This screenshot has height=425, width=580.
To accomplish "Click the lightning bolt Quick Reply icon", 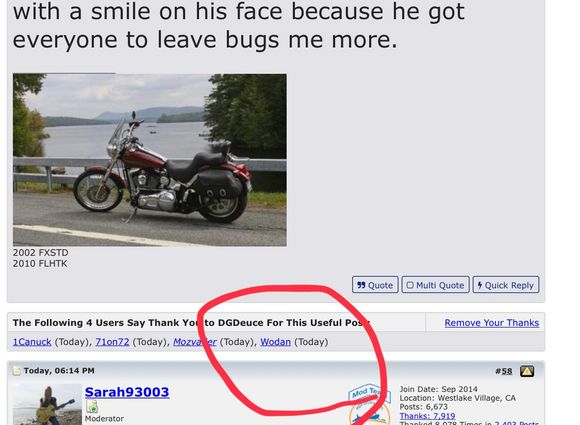I will point(480,285).
